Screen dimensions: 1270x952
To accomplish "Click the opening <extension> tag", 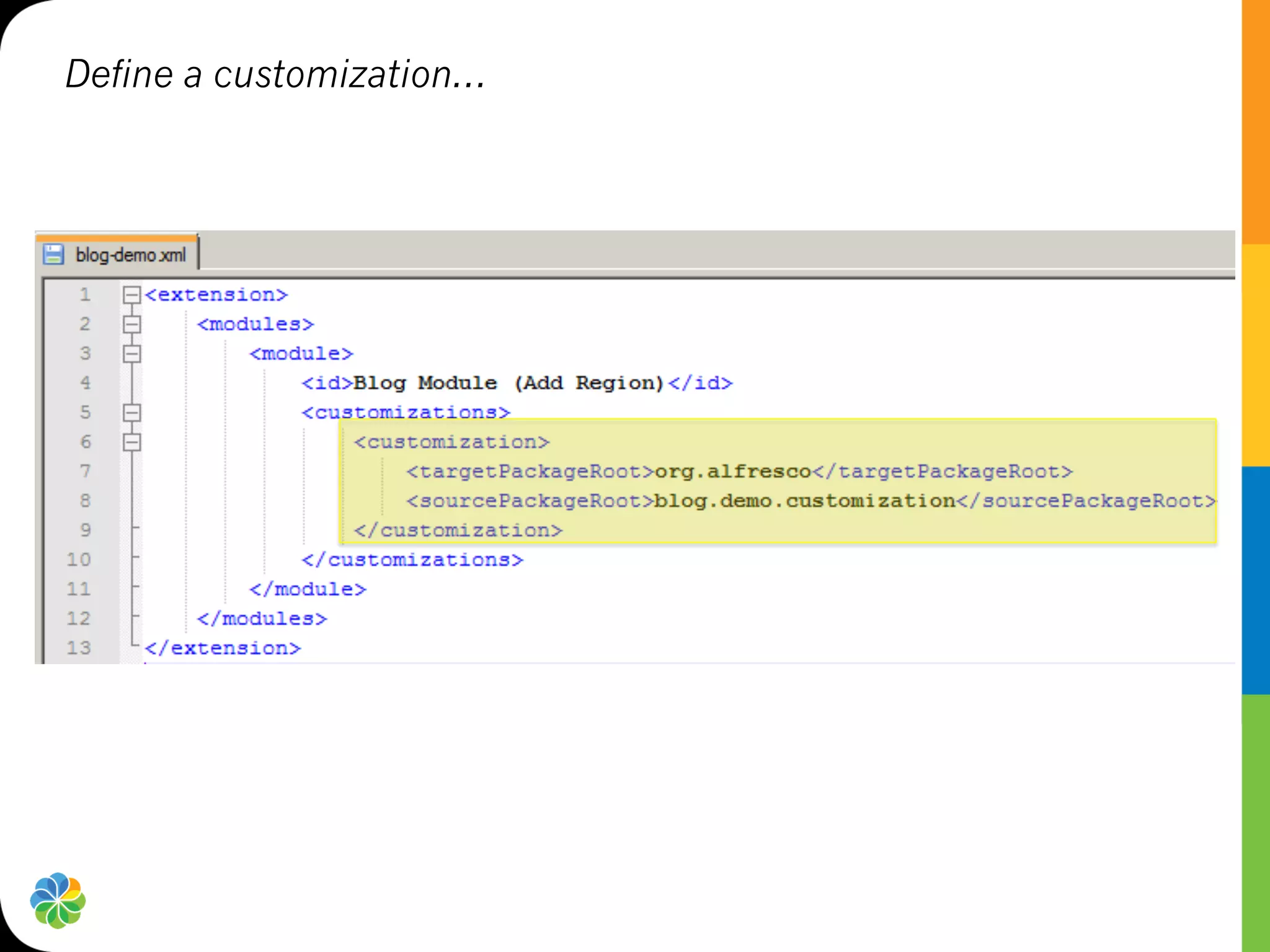I will 216,294.
